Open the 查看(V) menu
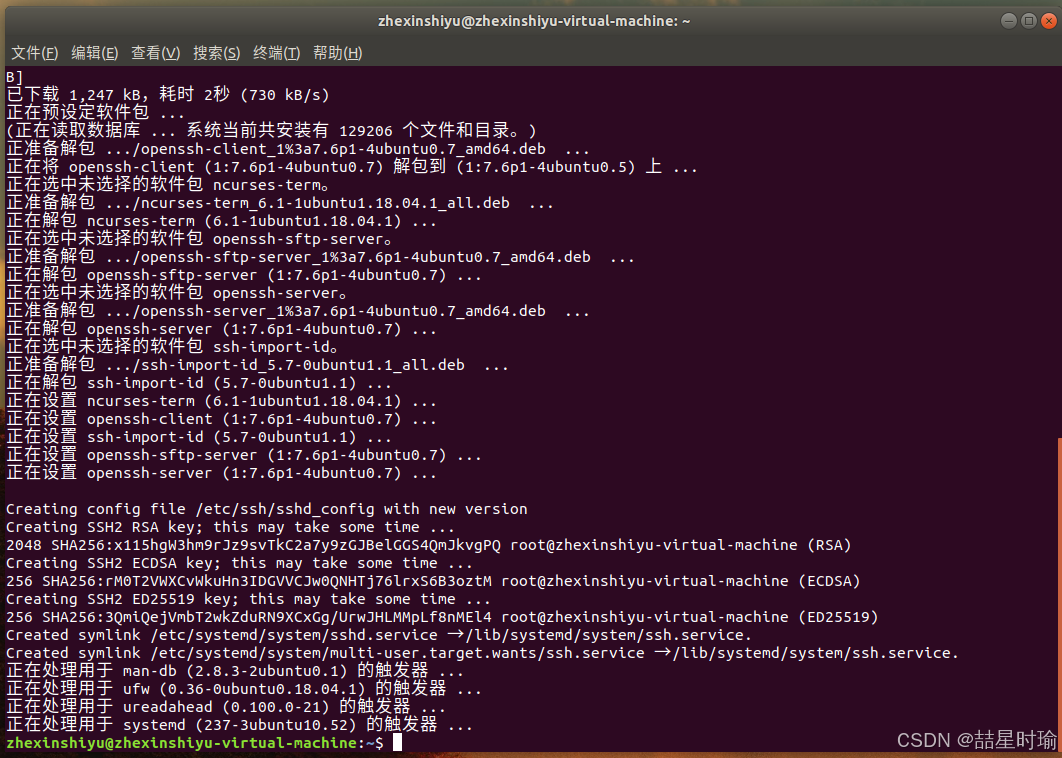The height and width of the screenshot is (758, 1062). [x=156, y=53]
